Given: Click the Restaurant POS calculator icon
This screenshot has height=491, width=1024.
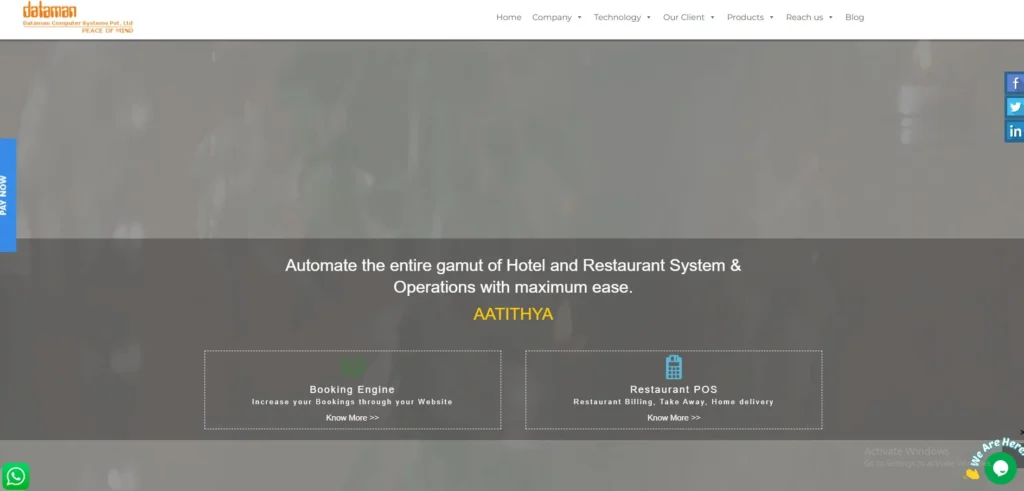Looking at the screenshot, I should pyautogui.click(x=673, y=368).
